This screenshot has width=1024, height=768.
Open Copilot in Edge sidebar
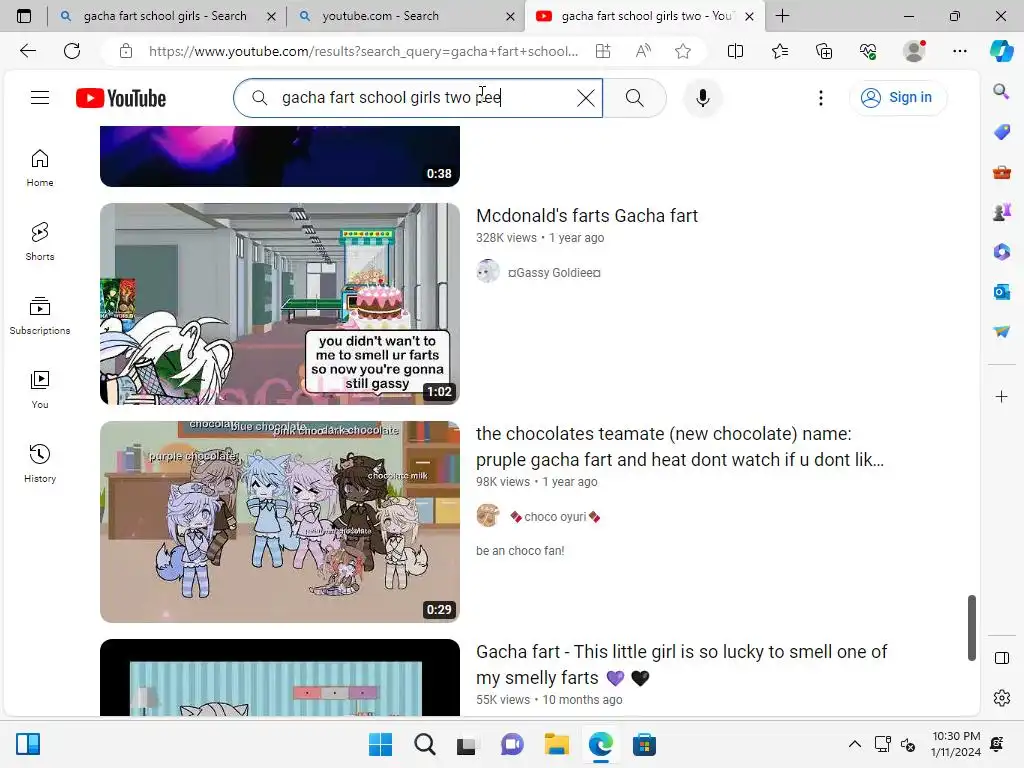pyautogui.click(x=1001, y=51)
